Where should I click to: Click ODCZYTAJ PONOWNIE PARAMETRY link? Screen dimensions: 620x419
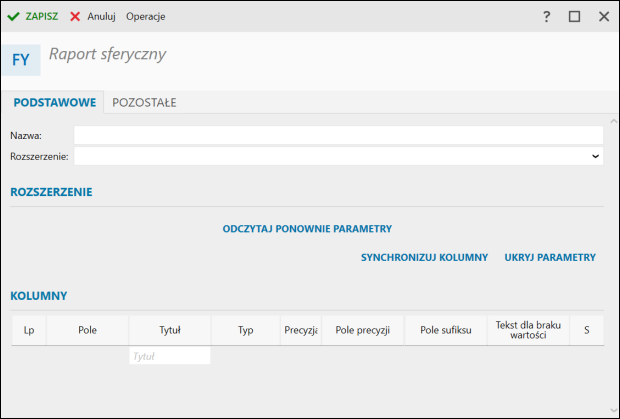(x=307, y=229)
